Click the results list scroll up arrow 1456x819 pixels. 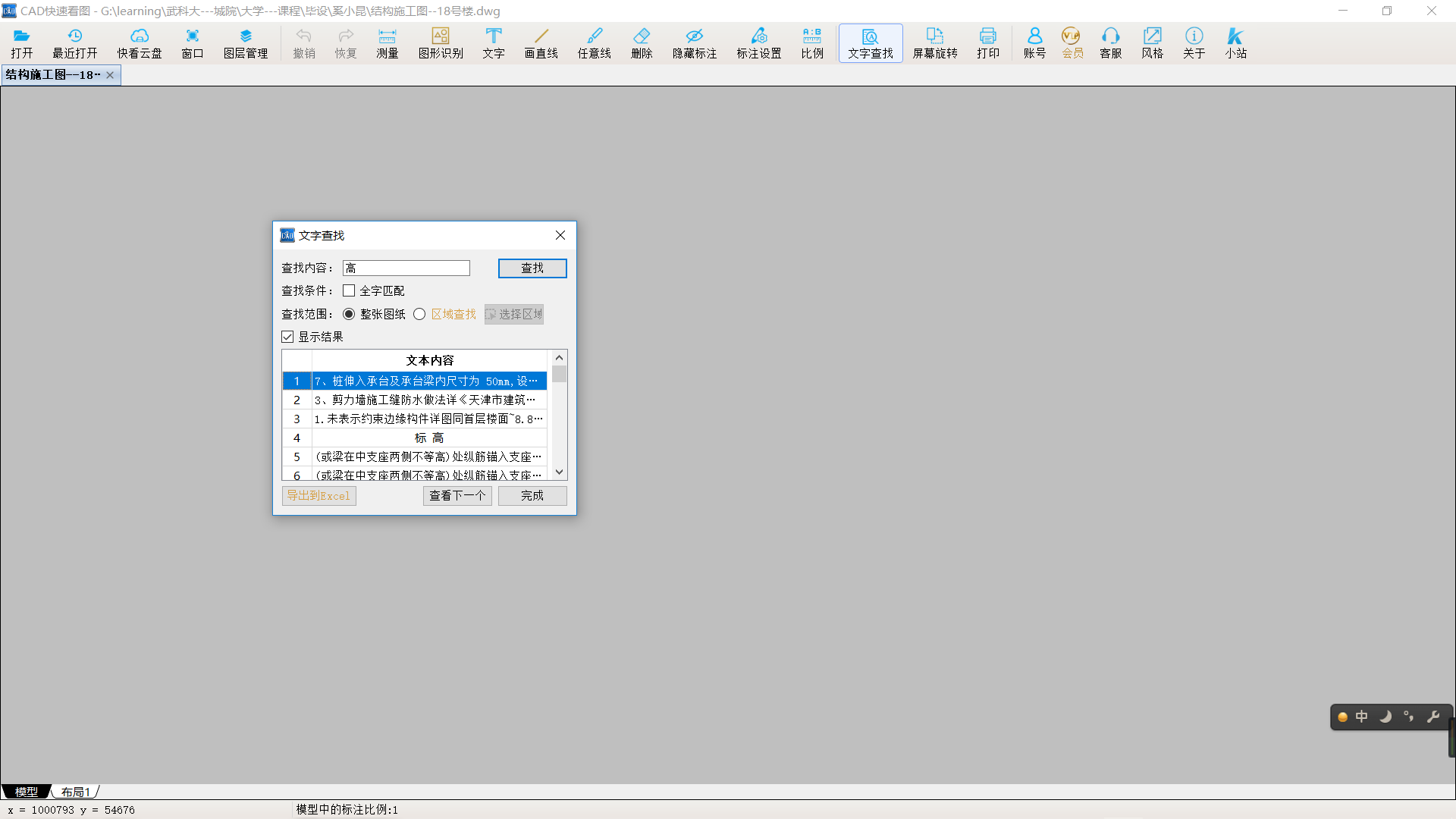click(560, 357)
